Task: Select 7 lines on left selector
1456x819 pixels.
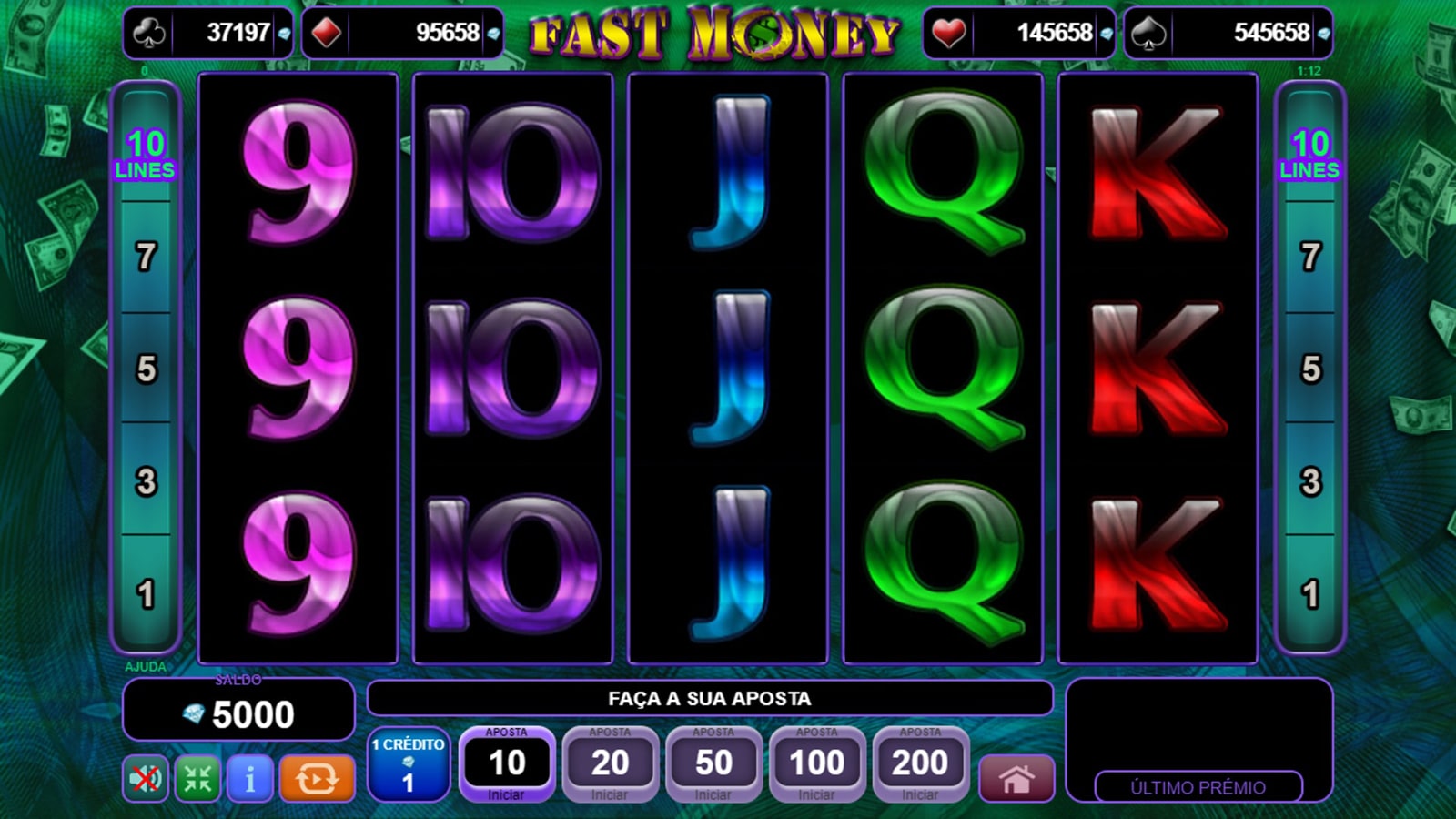Action: point(146,257)
